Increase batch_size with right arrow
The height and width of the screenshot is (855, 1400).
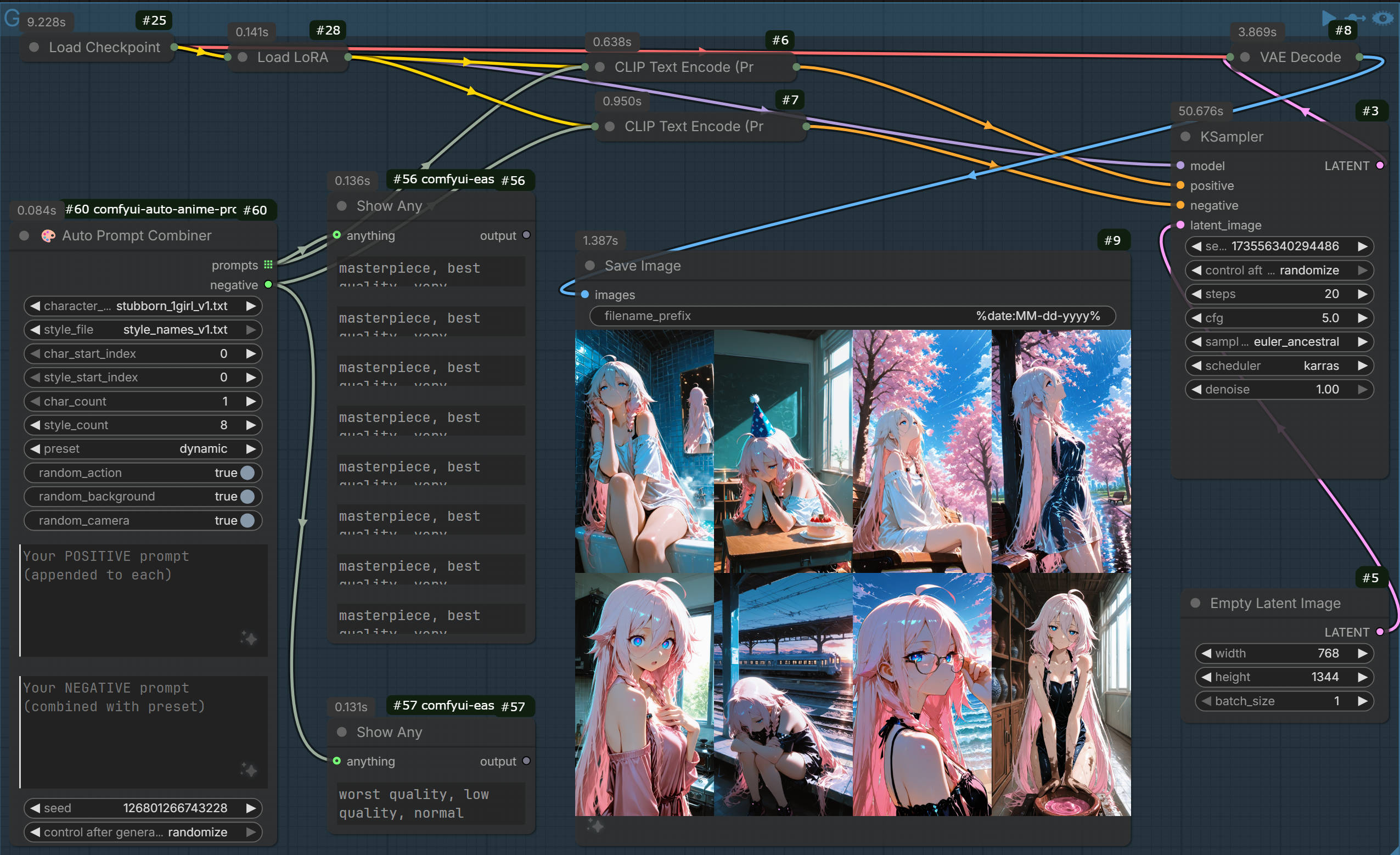[x=1362, y=701]
